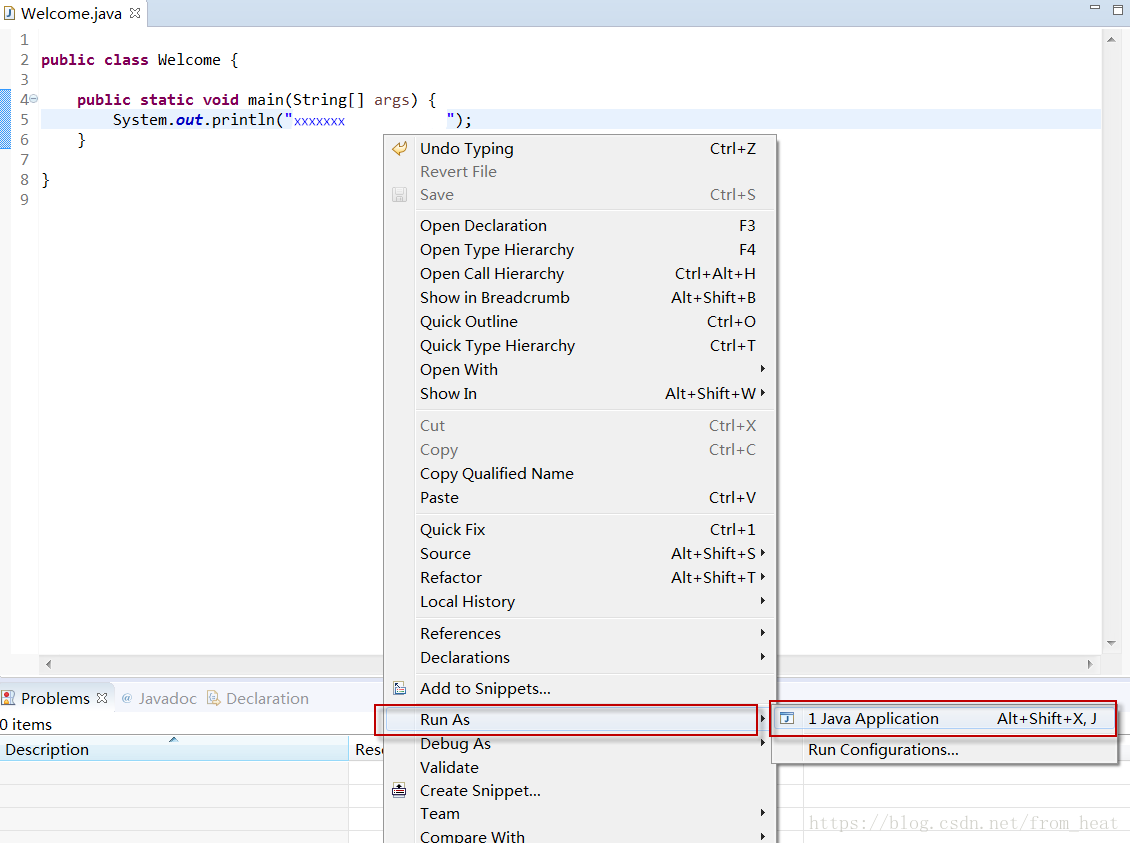This screenshot has height=843, width=1130.
Task: Click the Add to Snippets icon
Action: point(399,688)
